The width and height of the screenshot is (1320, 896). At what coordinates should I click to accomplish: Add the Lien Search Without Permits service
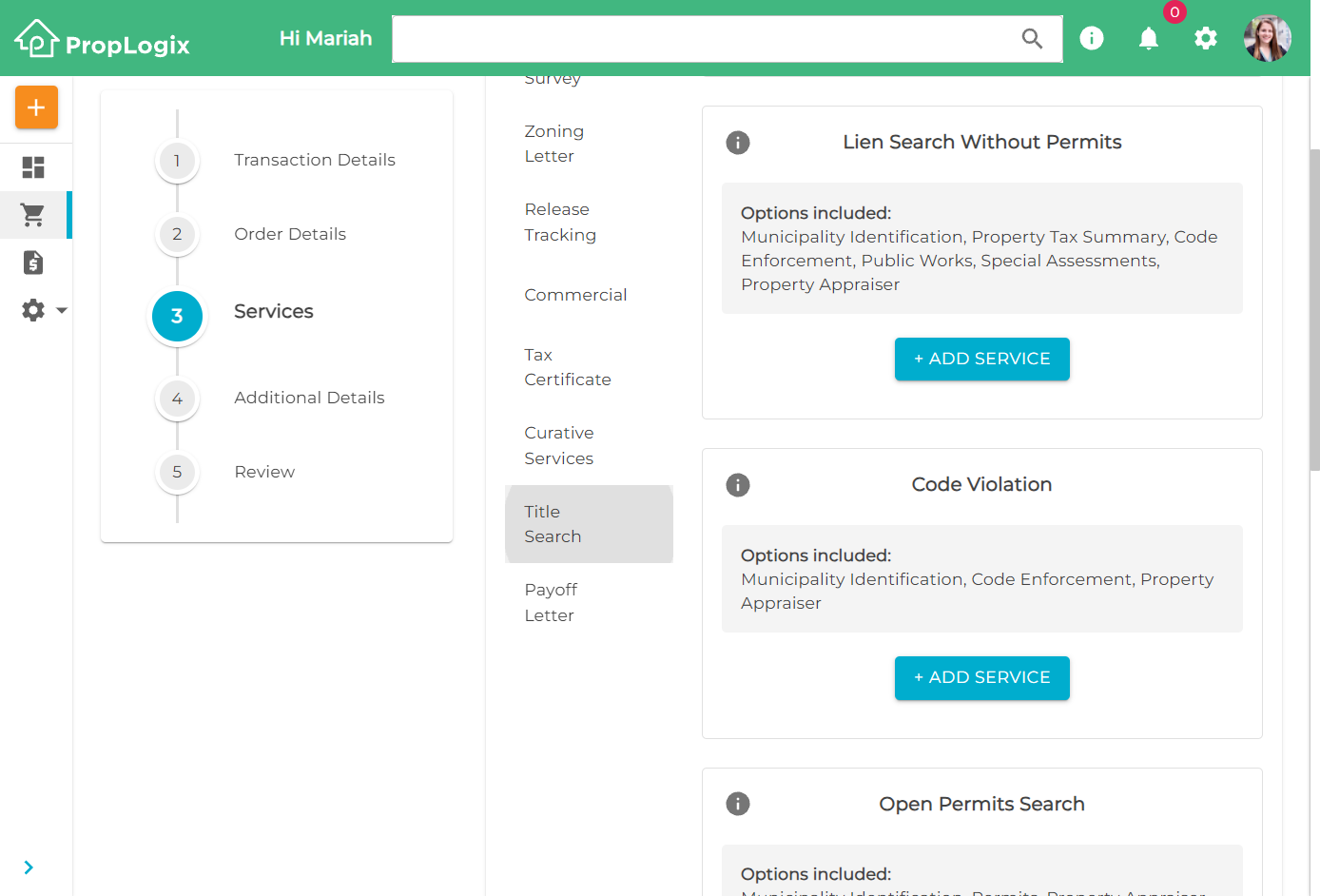coord(982,359)
